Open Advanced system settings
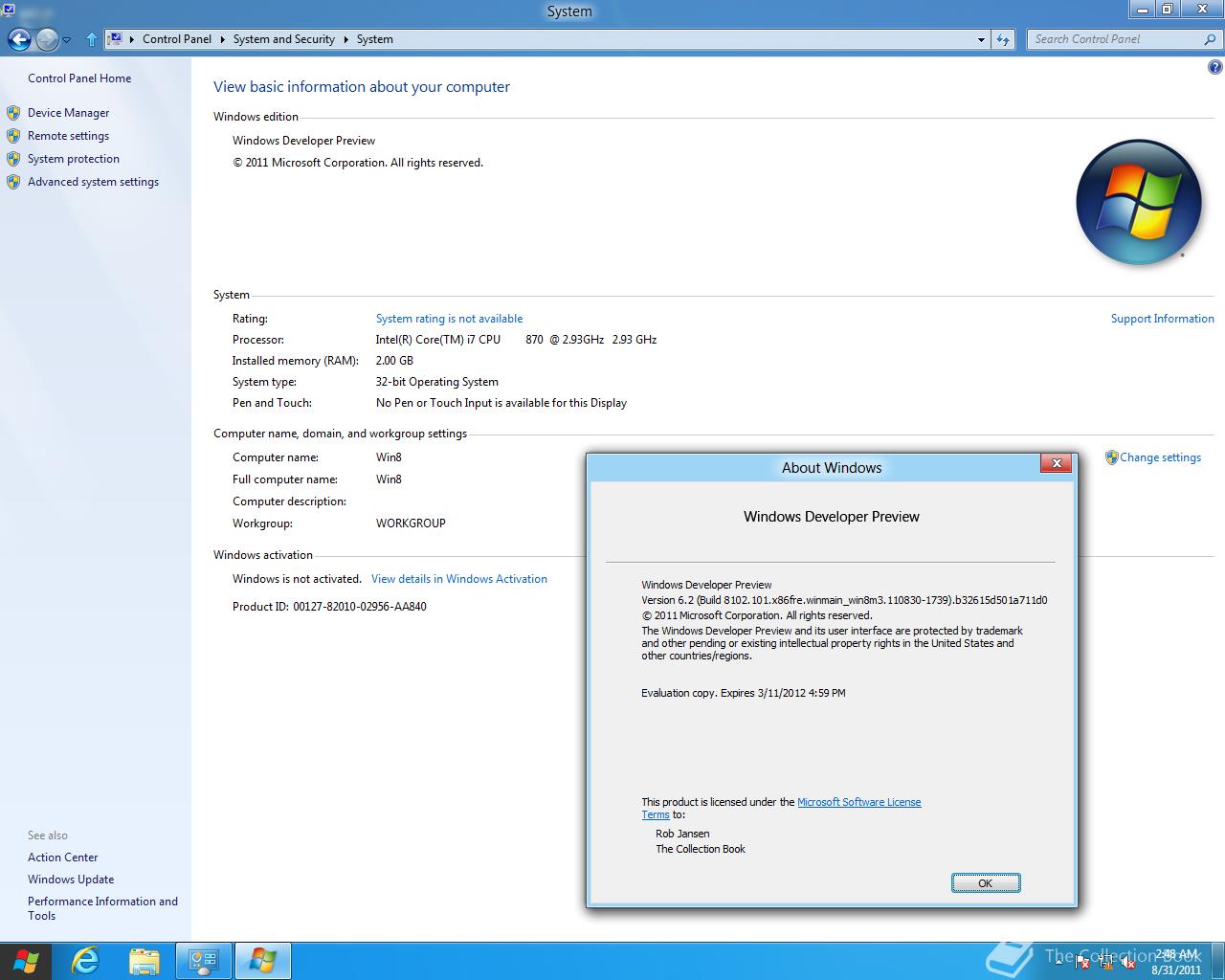The width and height of the screenshot is (1225, 980). point(93,182)
